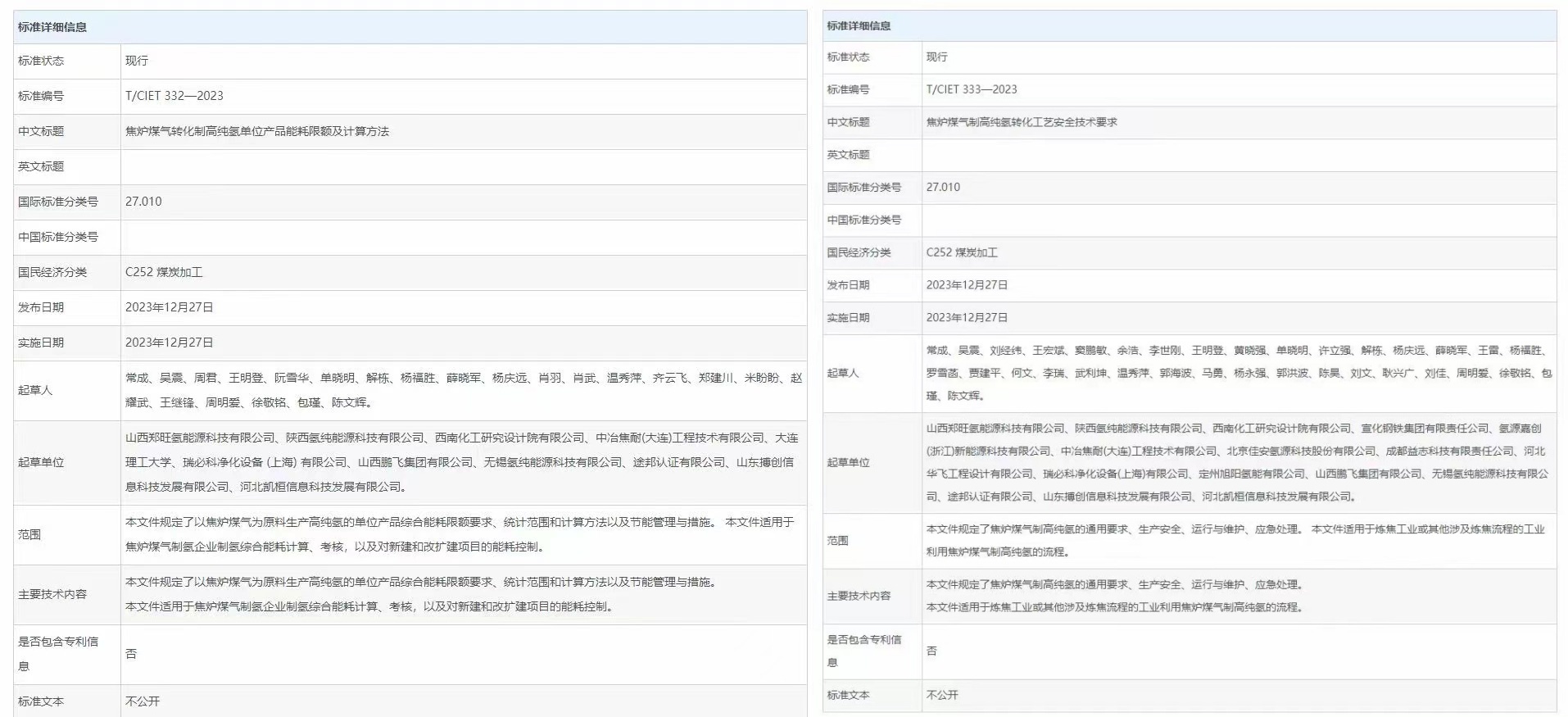Click left table 实施日期 label
This screenshot has height=717, width=1568.
tap(41, 343)
